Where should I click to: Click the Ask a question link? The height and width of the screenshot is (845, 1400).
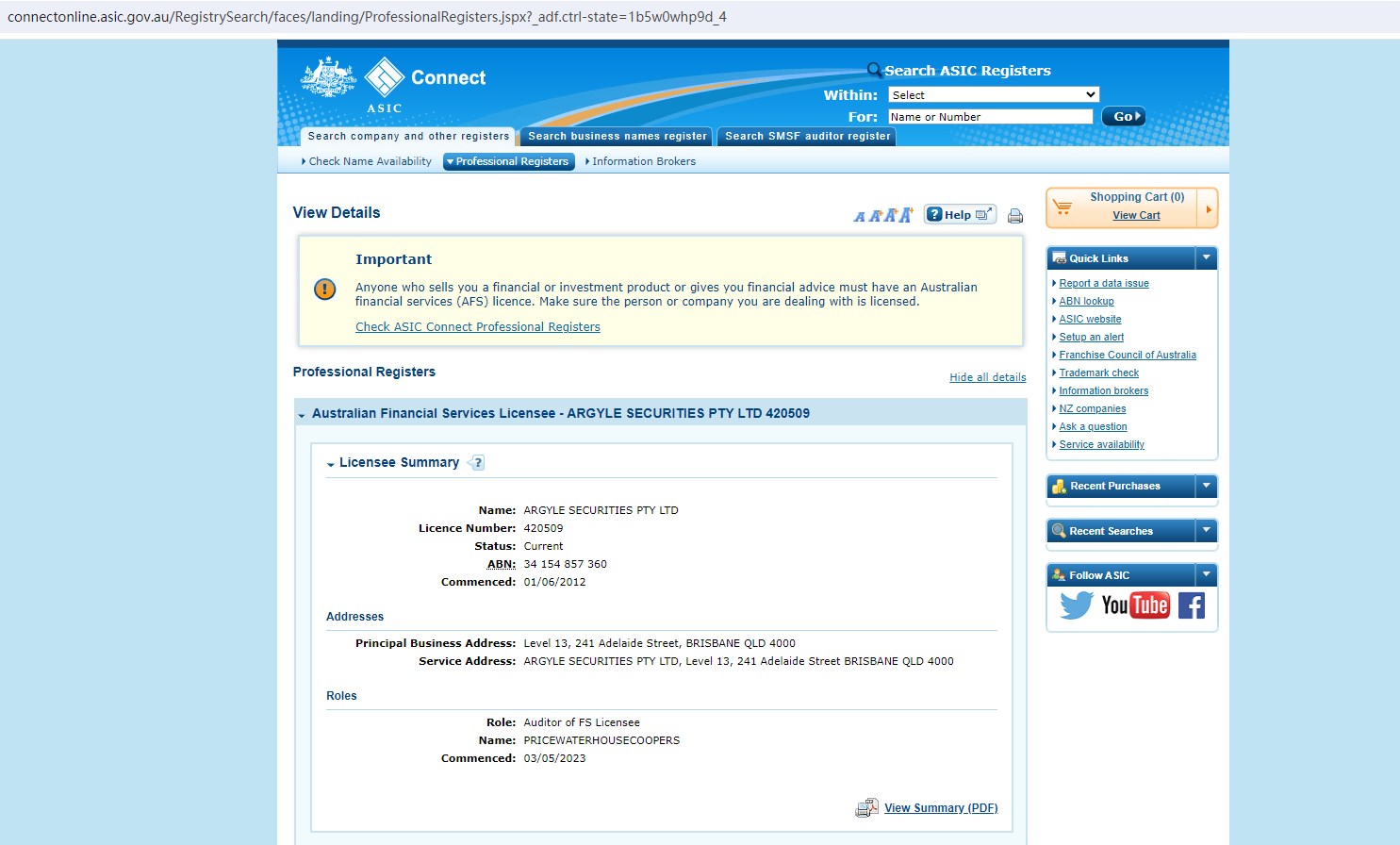tap(1093, 426)
